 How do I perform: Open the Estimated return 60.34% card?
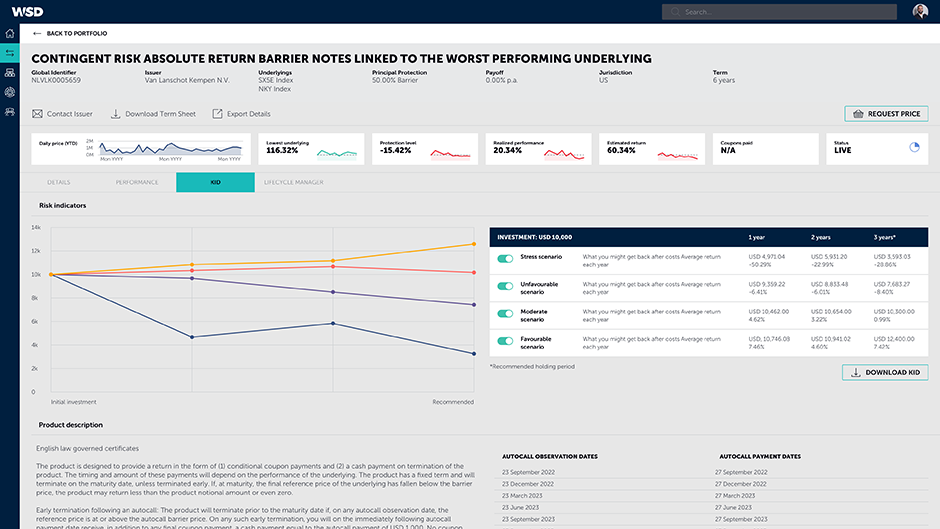(652, 149)
